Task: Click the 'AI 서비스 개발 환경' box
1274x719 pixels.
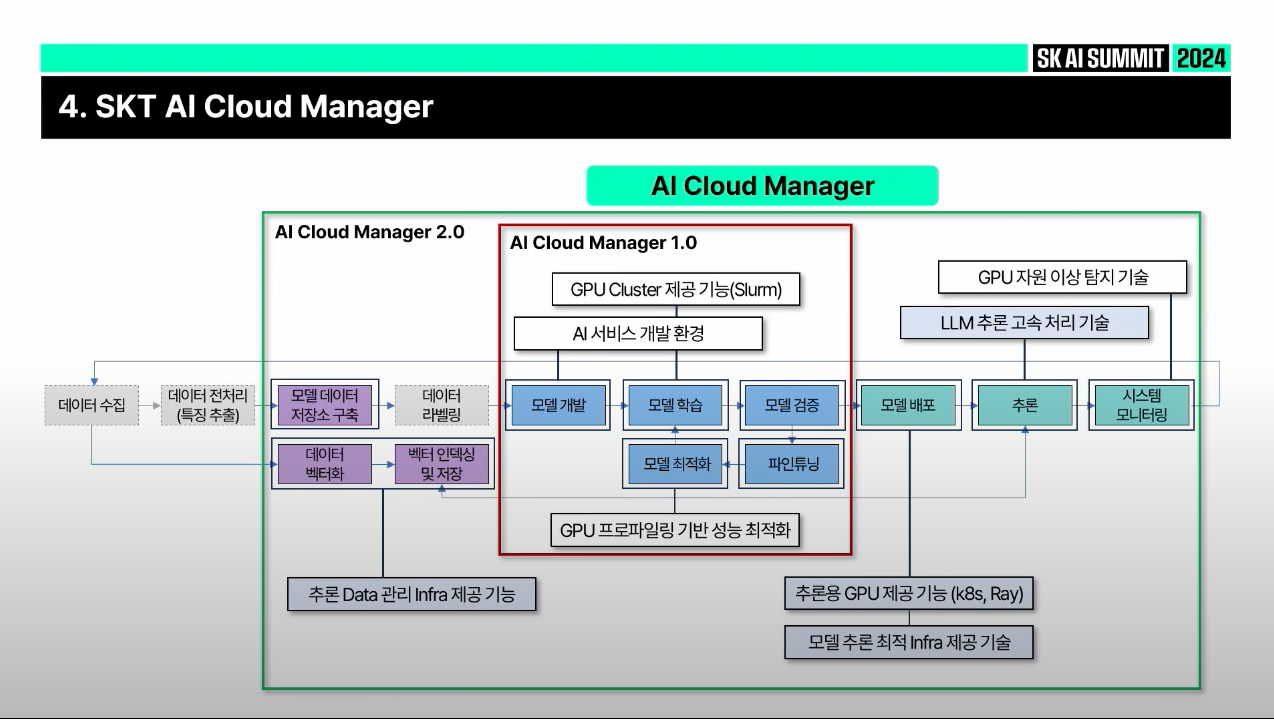Action: [x=638, y=334]
